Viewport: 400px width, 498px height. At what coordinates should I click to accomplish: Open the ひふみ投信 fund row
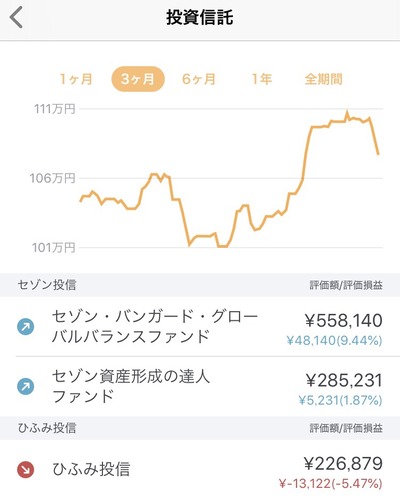point(200,469)
